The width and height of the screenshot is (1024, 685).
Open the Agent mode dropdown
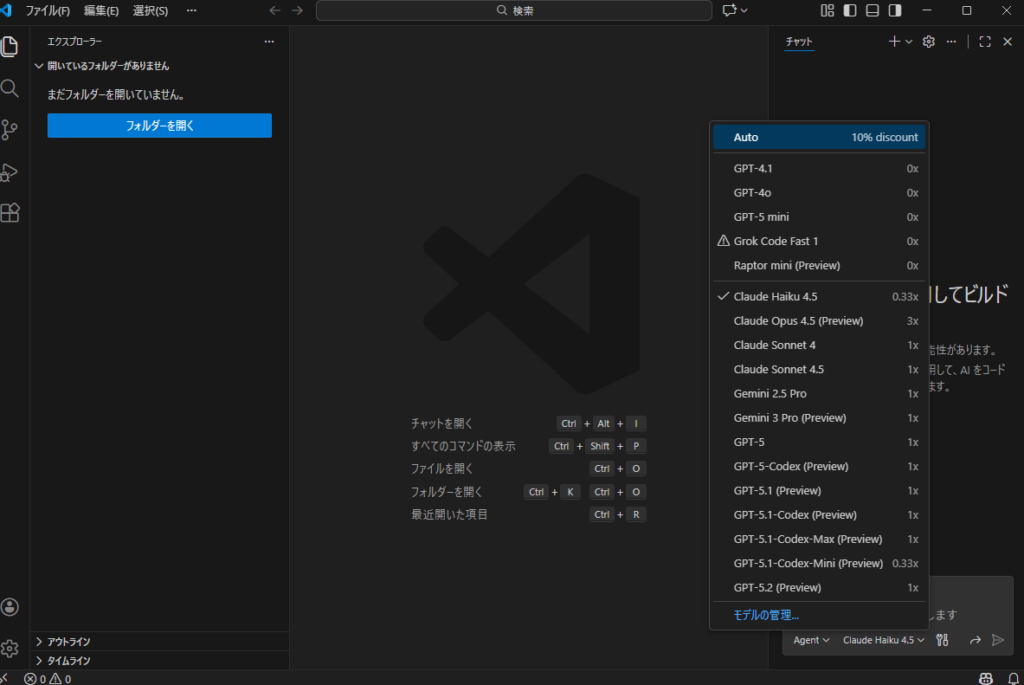tap(811, 640)
